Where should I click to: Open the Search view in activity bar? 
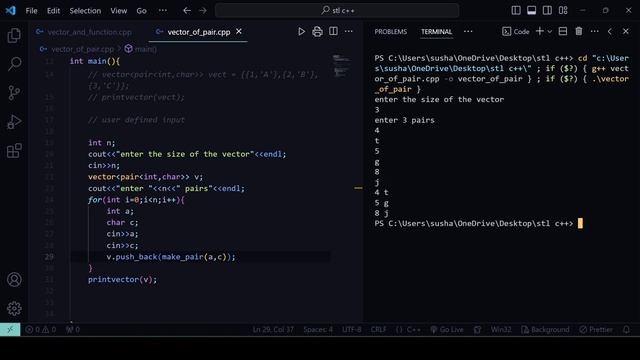14,64
